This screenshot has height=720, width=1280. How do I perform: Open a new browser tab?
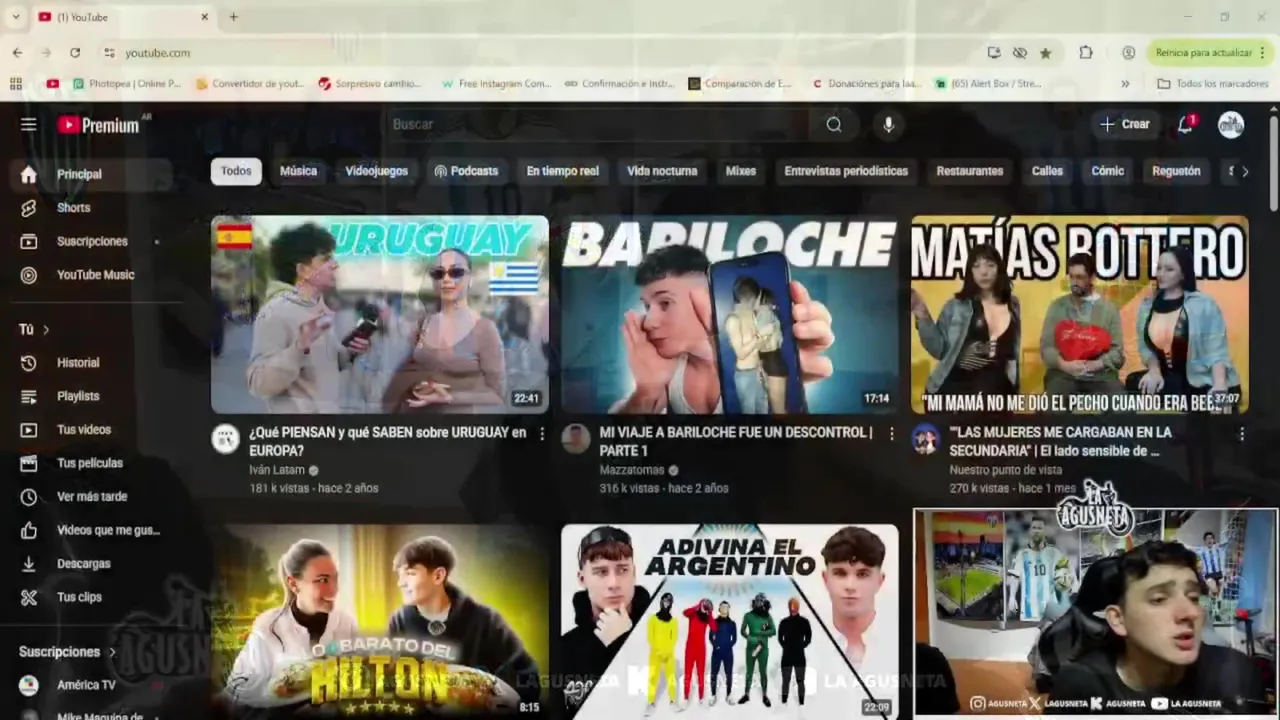(233, 17)
